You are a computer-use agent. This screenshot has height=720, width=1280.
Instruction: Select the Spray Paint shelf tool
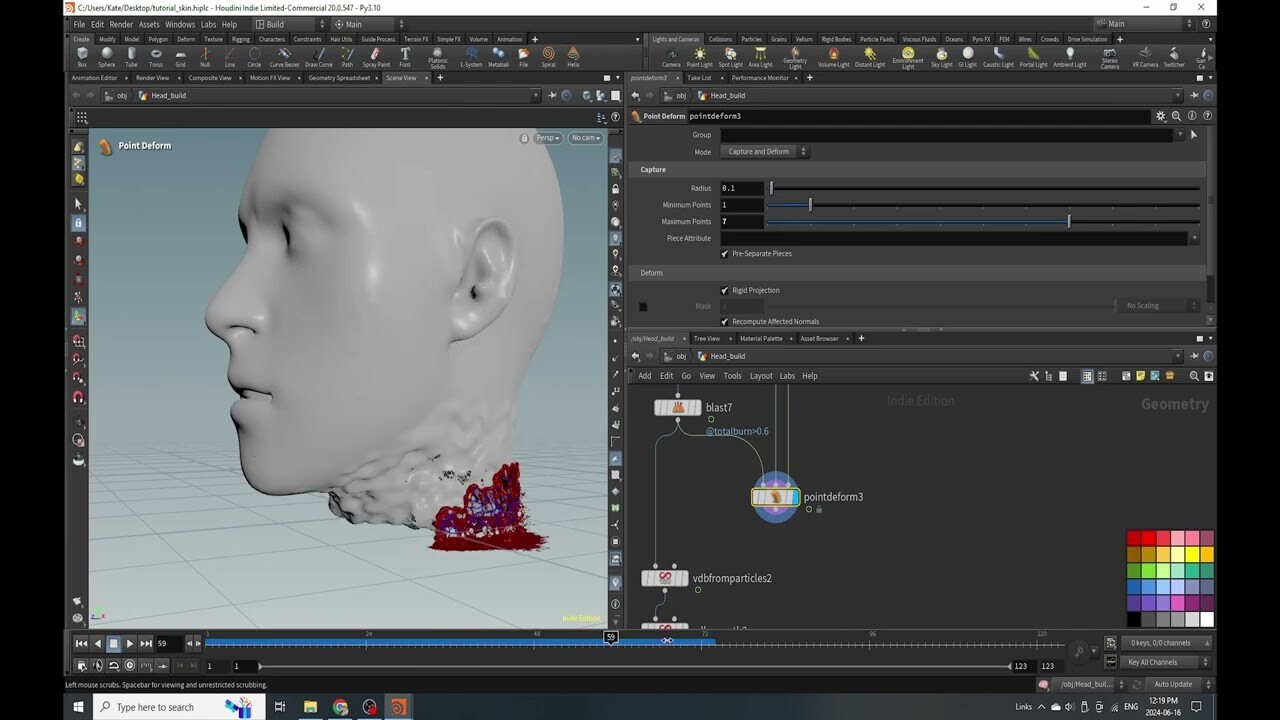pyautogui.click(x=376, y=57)
